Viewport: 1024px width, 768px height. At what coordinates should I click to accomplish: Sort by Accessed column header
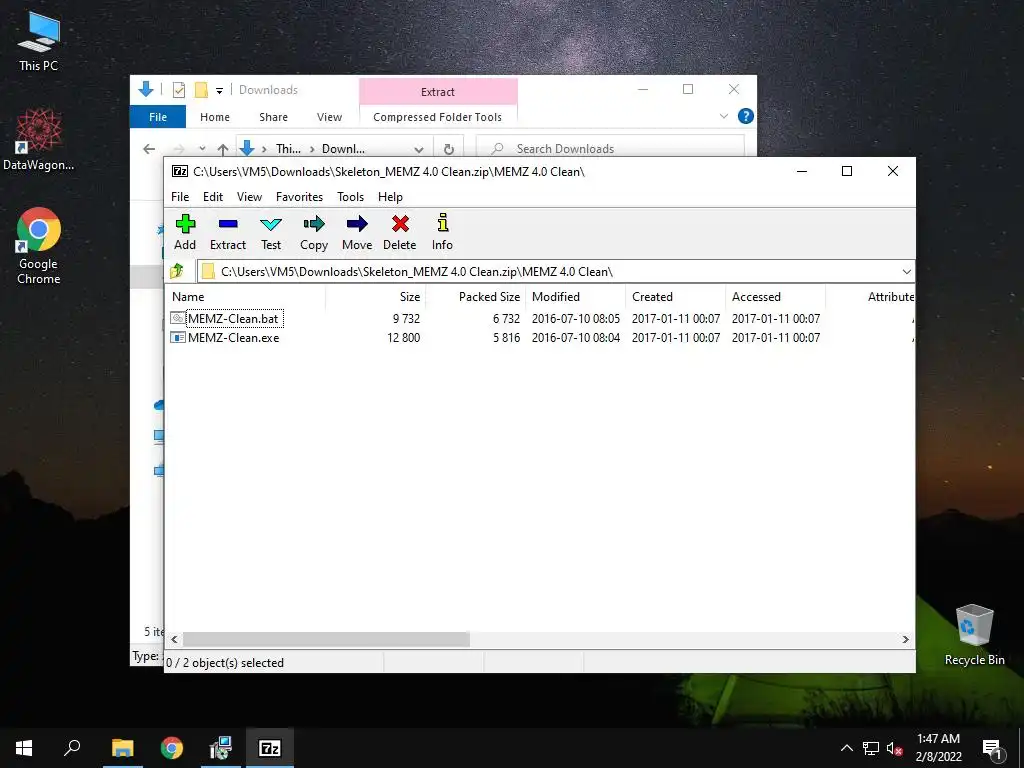coord(775,296)
